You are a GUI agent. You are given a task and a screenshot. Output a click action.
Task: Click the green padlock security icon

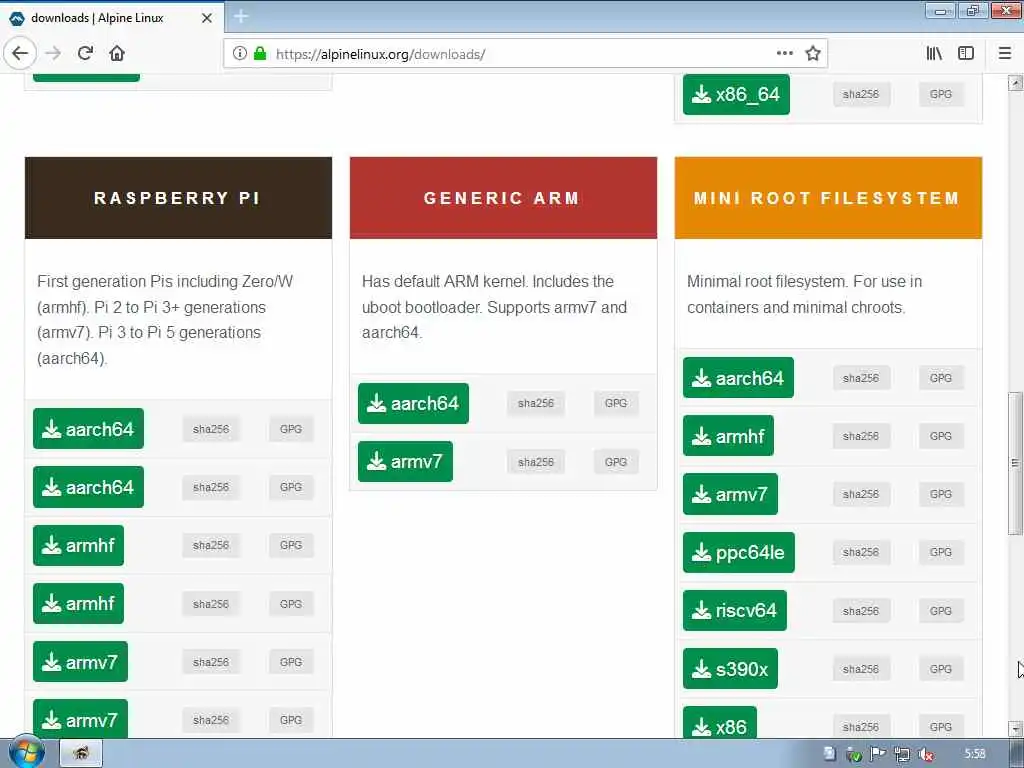pos(260,54)
